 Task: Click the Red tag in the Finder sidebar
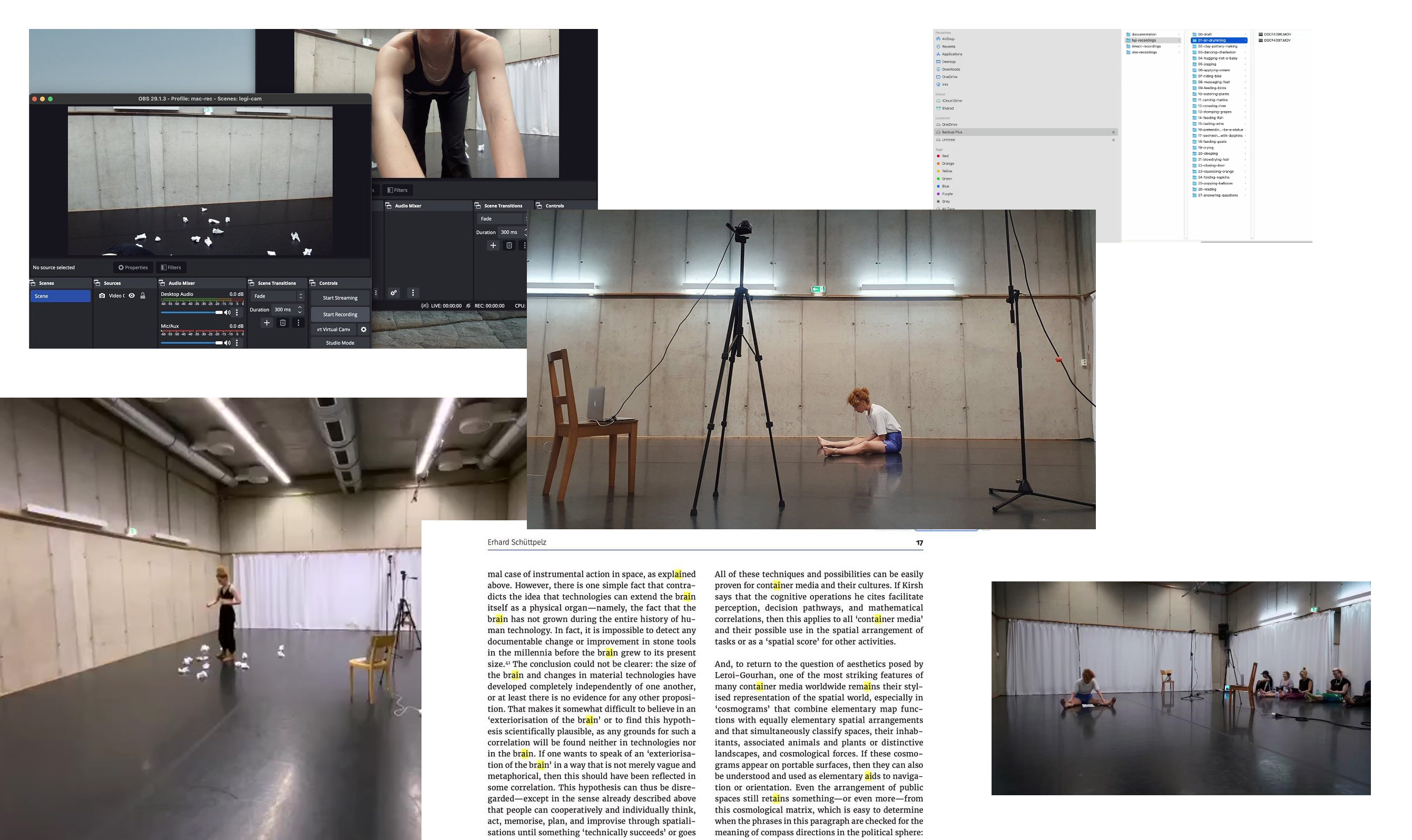coord(944,156)
